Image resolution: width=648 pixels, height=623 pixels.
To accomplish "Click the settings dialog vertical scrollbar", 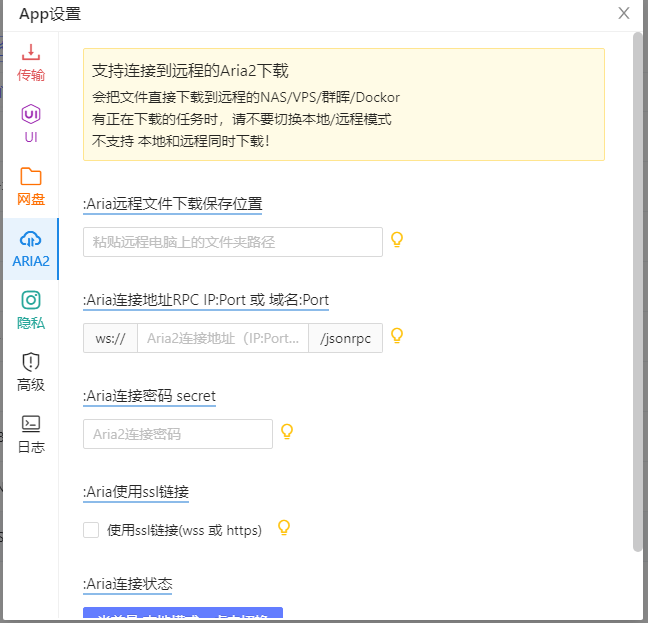I will 638,291.
